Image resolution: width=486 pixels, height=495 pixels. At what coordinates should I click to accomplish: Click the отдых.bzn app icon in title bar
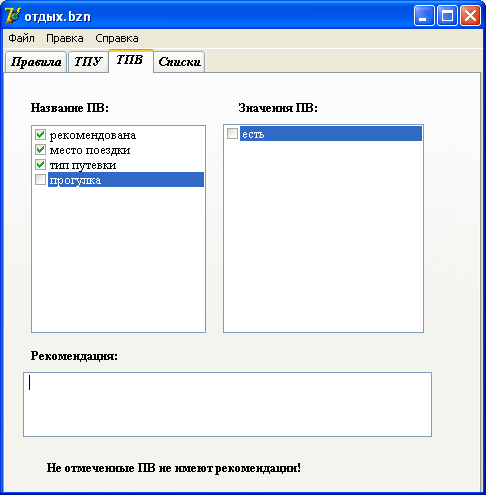coord(13,15)
